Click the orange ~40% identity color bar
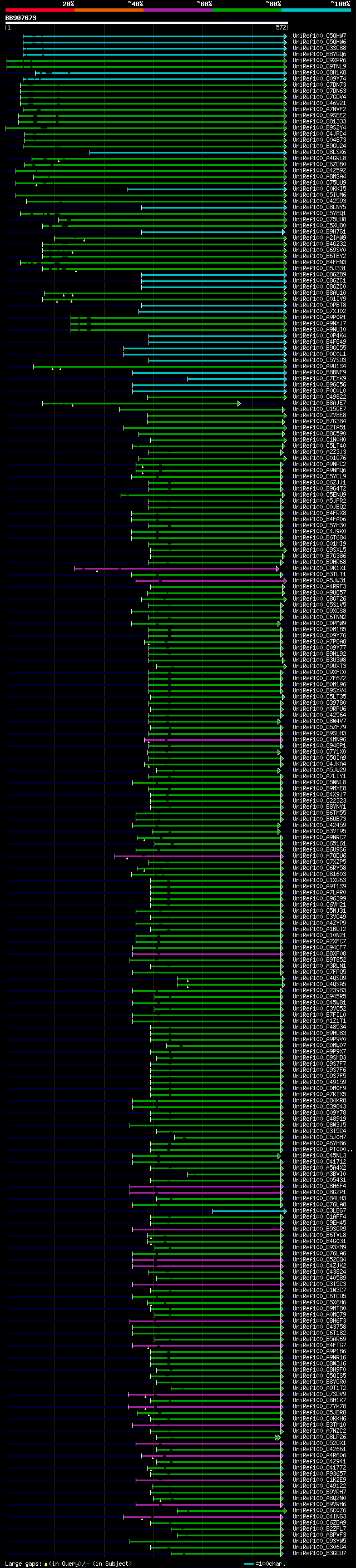This screenshot has height=1568, width=356. point(109,10)
